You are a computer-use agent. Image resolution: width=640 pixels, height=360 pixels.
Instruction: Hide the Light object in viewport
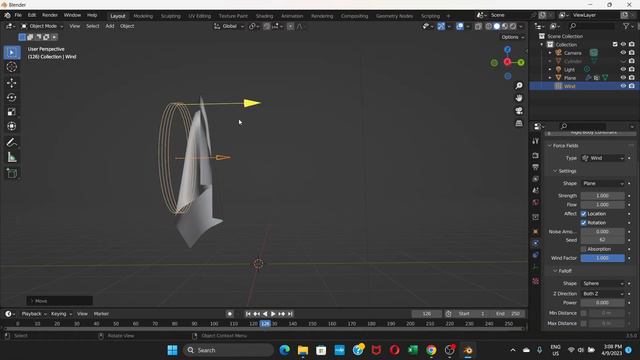(x=623, y=69)
